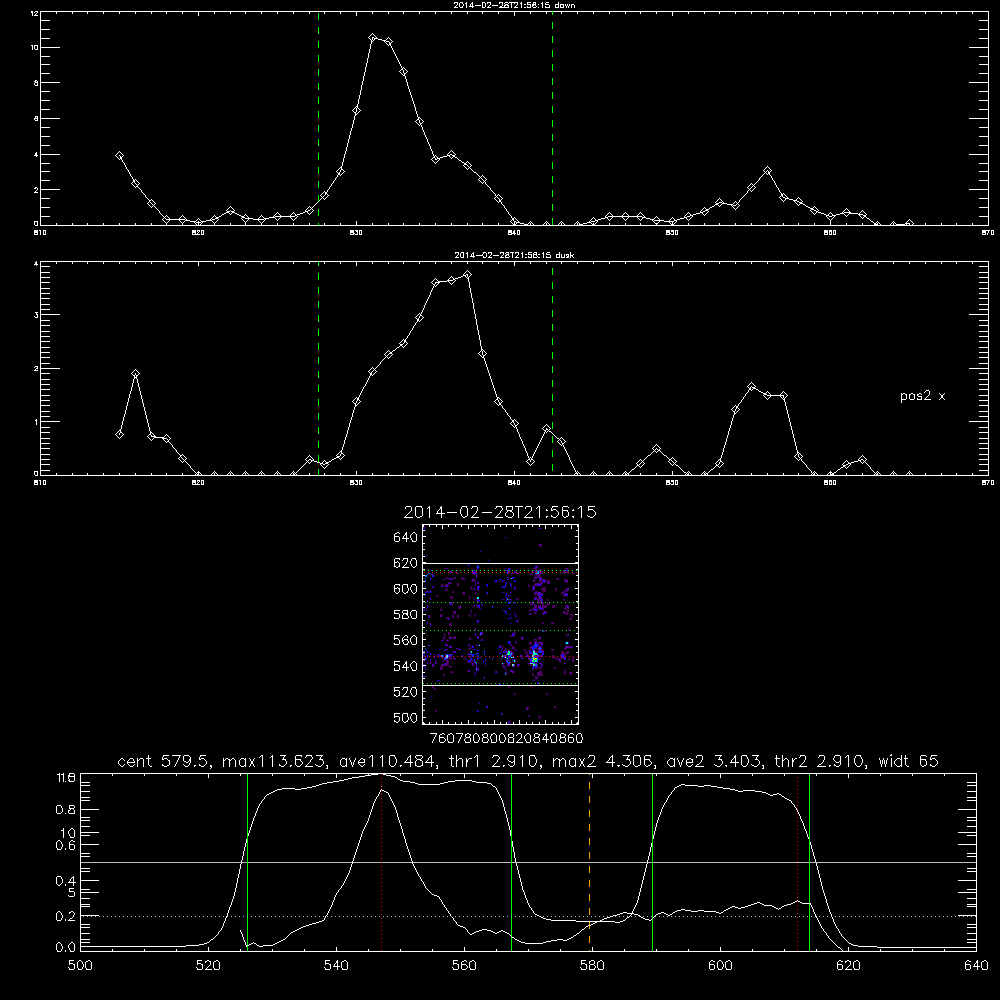Click the first diamond marker of dawn curve
Viewport: 1000px width, 1000px height.
(119, 156)
